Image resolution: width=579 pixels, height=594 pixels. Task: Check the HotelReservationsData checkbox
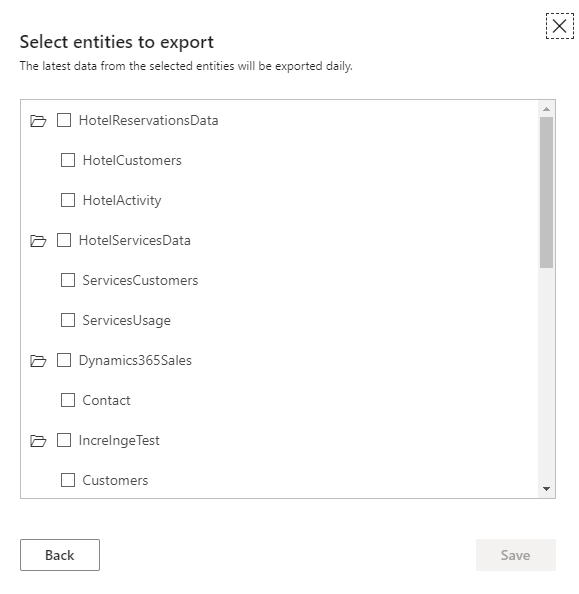coord(64,120)
